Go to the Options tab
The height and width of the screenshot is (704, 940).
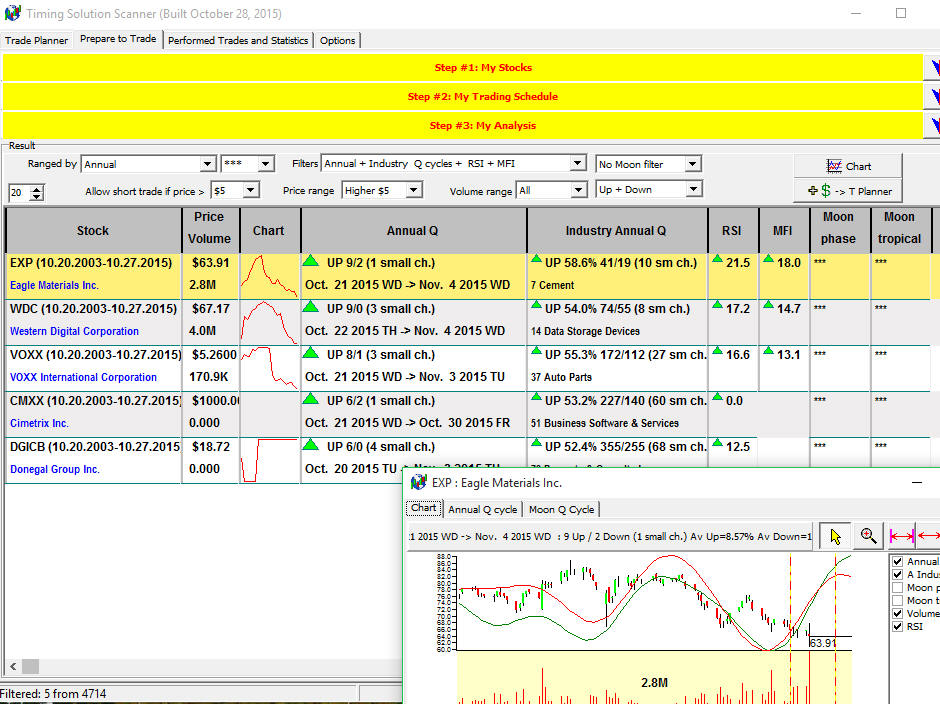coord(338,40)
